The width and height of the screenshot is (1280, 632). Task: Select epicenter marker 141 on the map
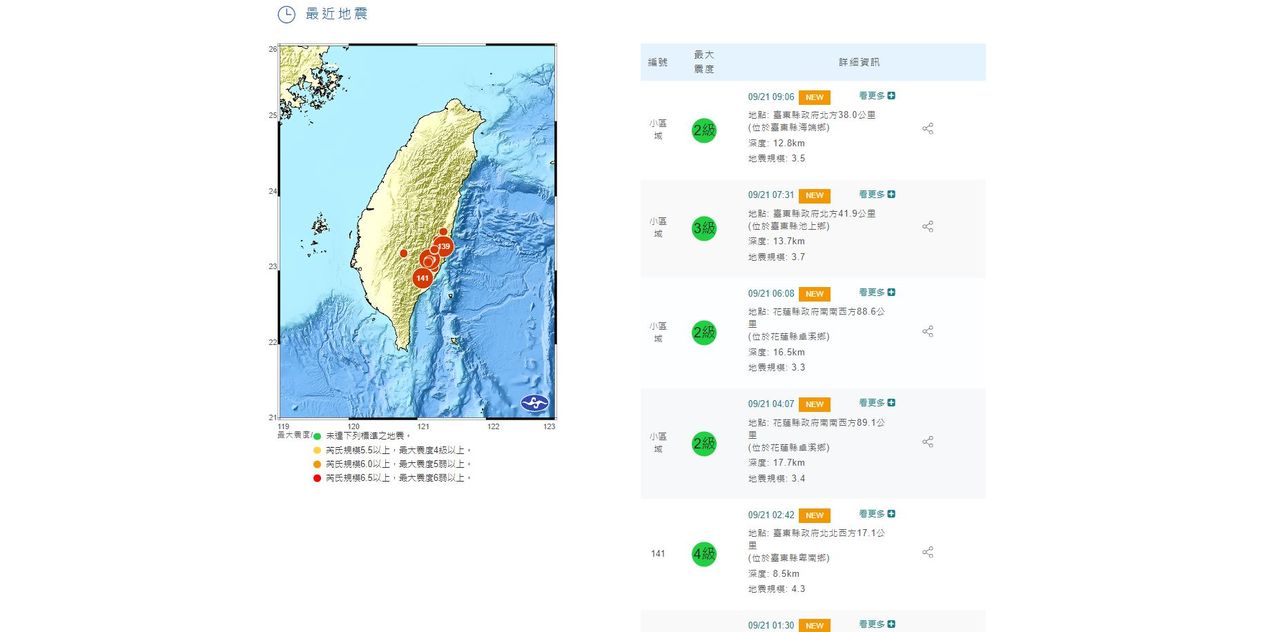(x=422, y=277)
